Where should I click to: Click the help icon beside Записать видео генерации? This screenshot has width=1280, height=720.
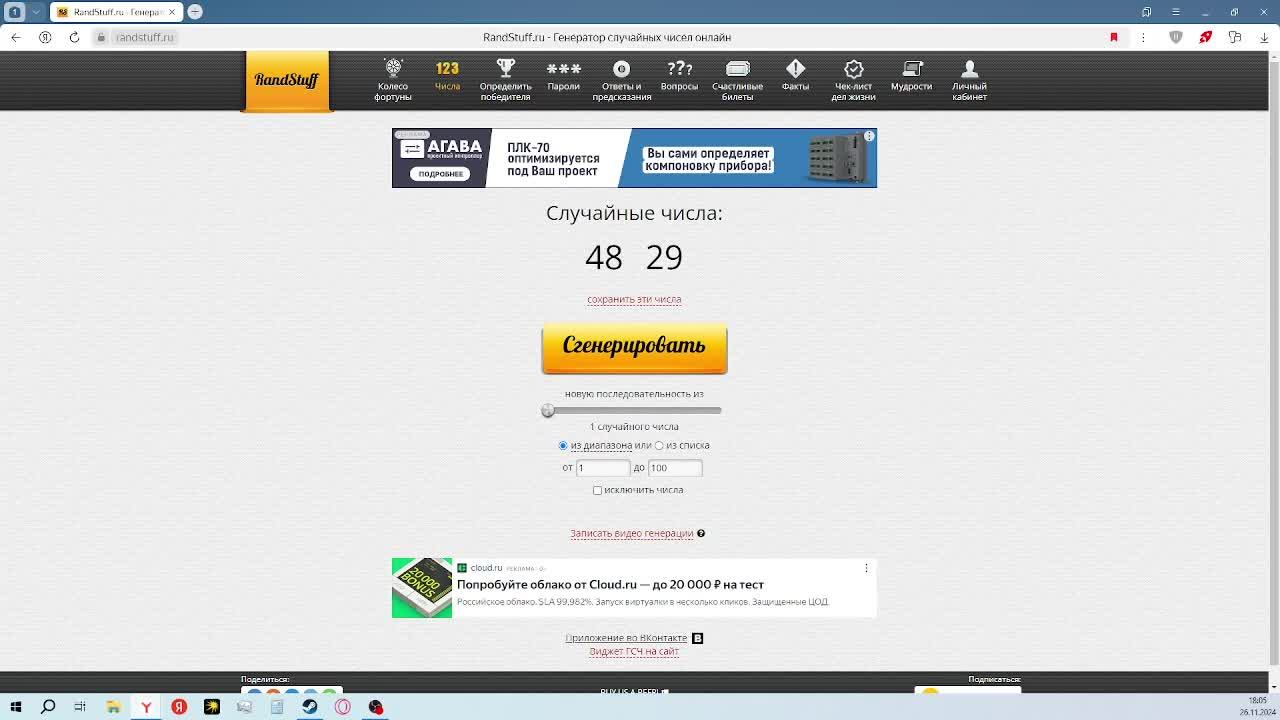[701, 533]
